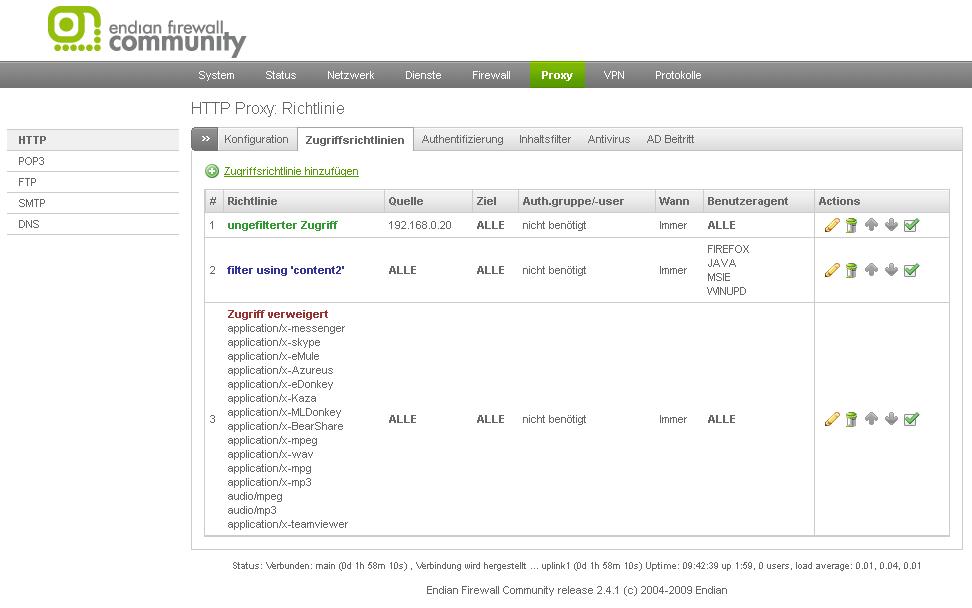The image size is (972, 608).
Task: Open SMTP proxy from the sidebar
Action: pos(32,203)
